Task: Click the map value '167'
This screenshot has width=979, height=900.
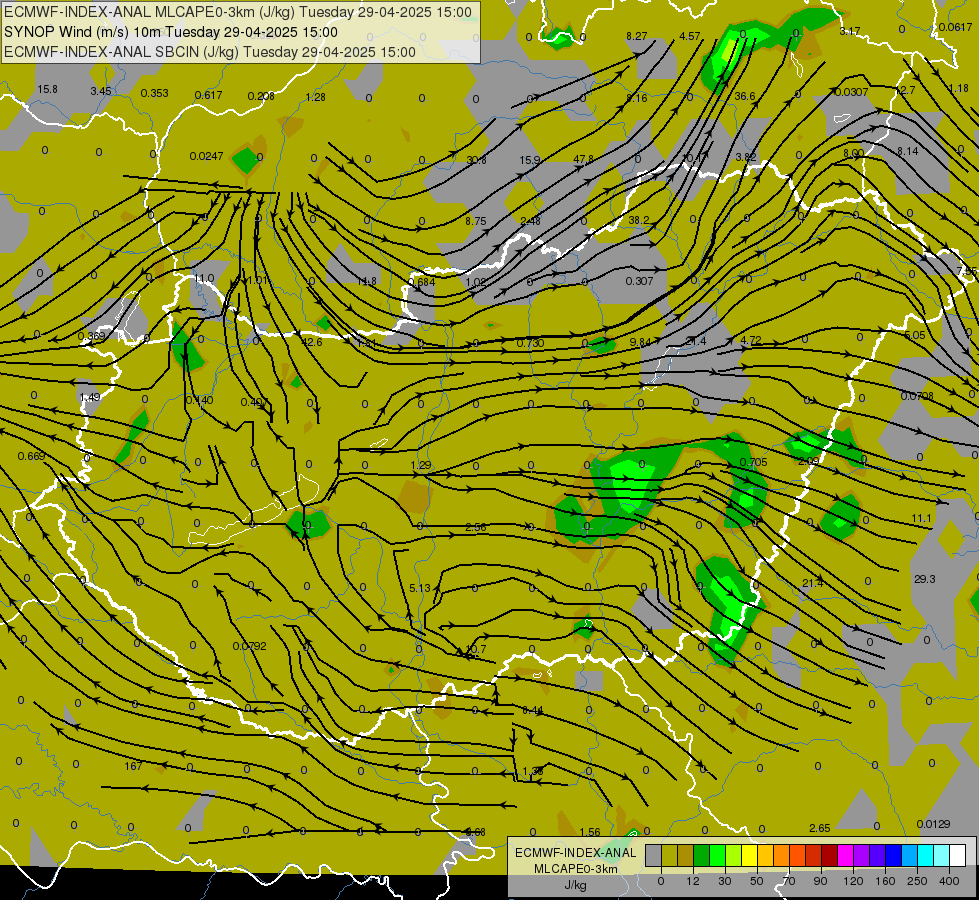Action: coord(133,766)
